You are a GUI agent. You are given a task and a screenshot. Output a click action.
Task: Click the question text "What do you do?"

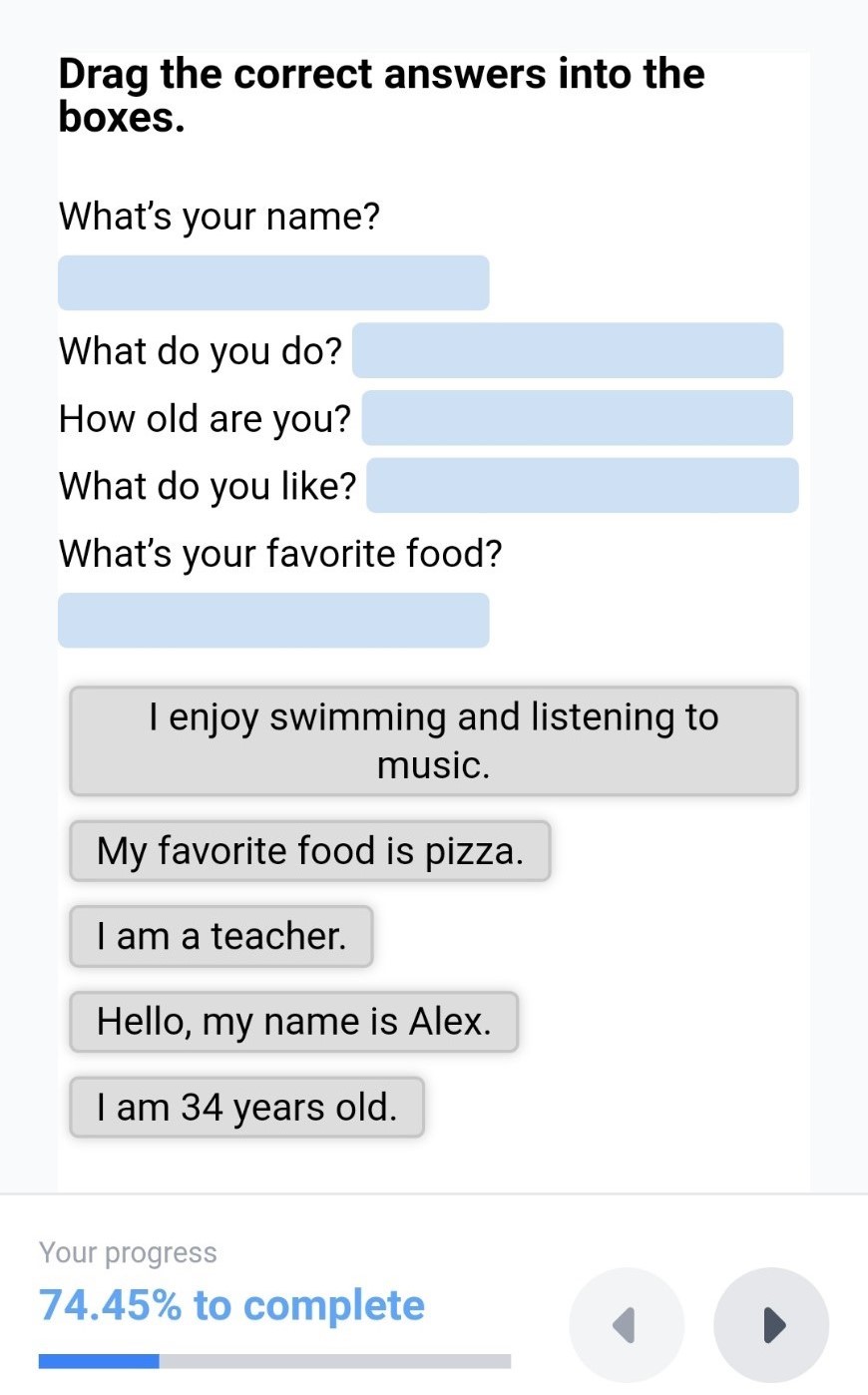tap(201, 351)
